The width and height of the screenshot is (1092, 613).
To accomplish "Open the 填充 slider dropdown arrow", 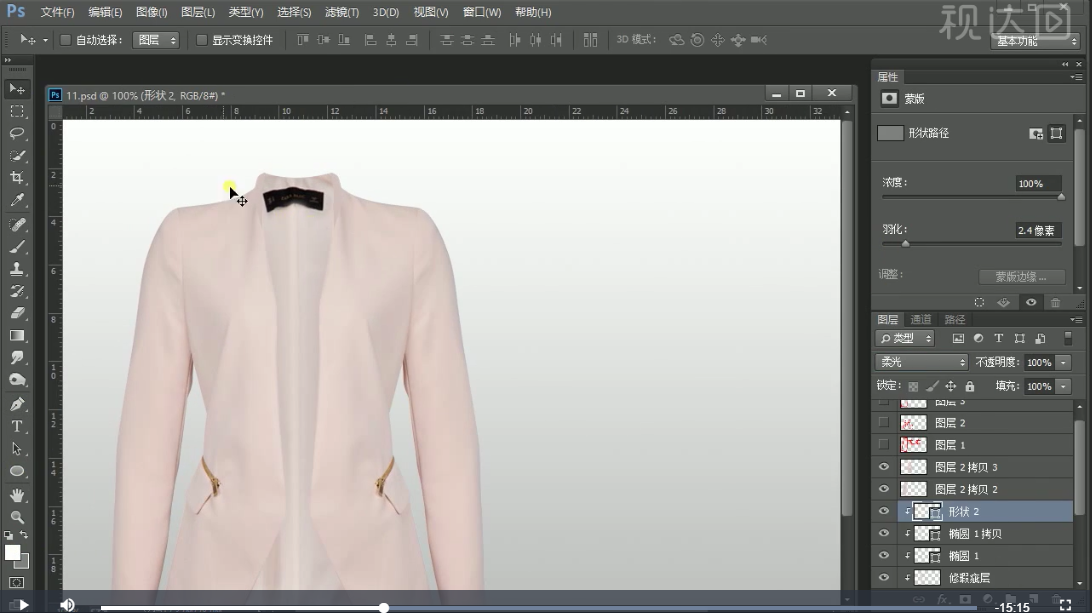I will [x=1063, y=387].
